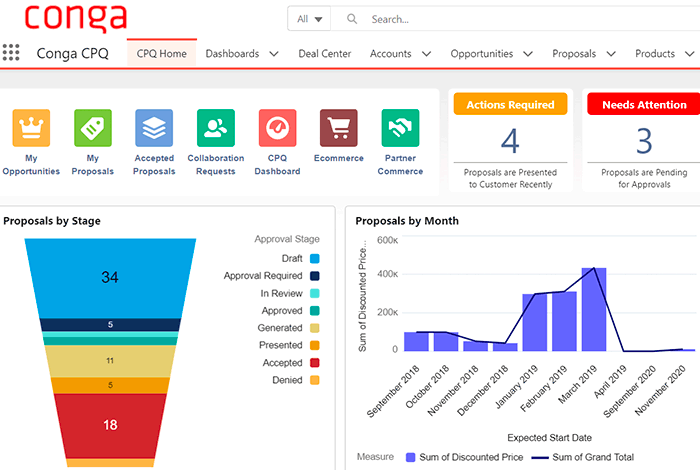Click the March 2019 bar
The width and height of the screenshot is (700, 470).
click(x=594, y=309)
